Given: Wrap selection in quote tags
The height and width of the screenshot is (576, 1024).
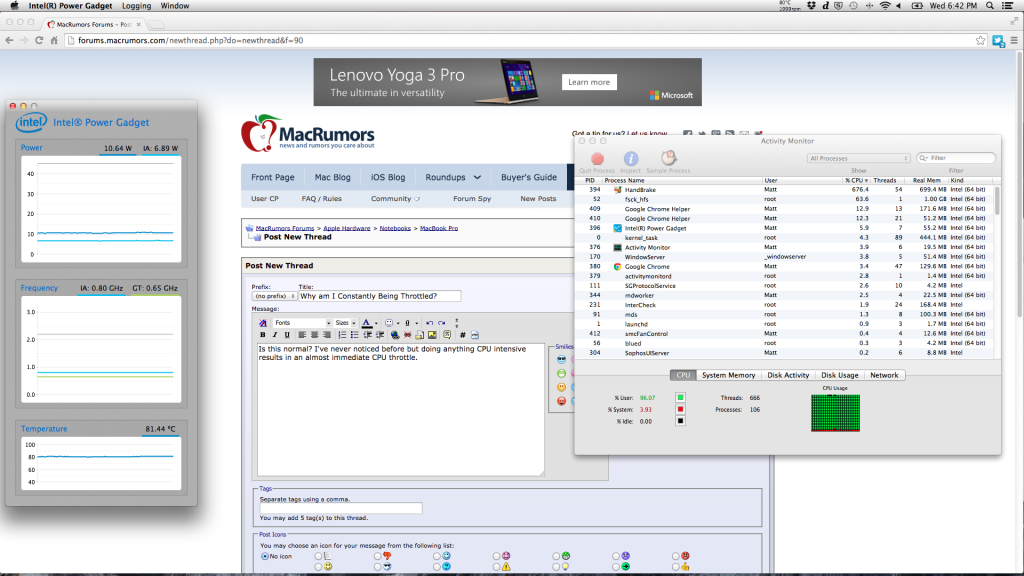Looking at the screenshot, I should point(447,334).
